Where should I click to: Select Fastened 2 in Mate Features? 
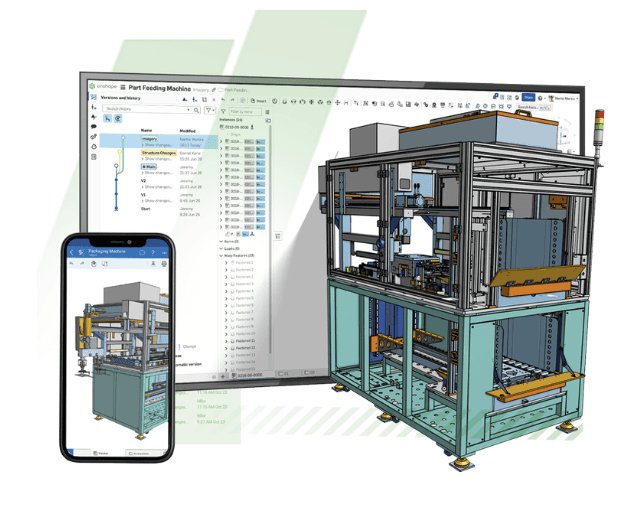click(x=245, y=270)
